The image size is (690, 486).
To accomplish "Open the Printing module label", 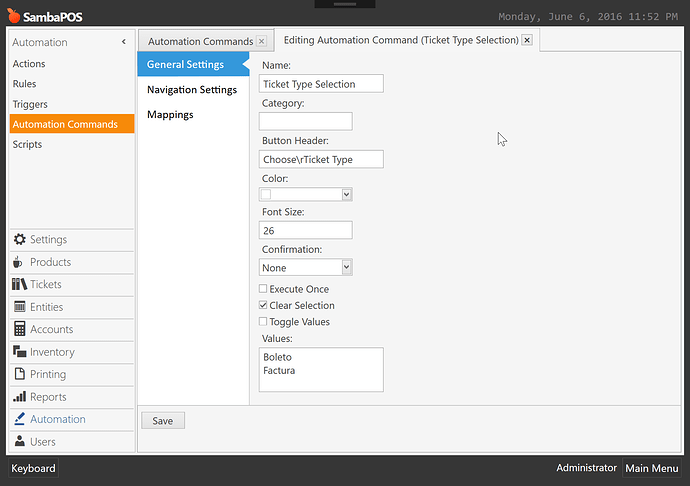I will [x=48, y=374].
